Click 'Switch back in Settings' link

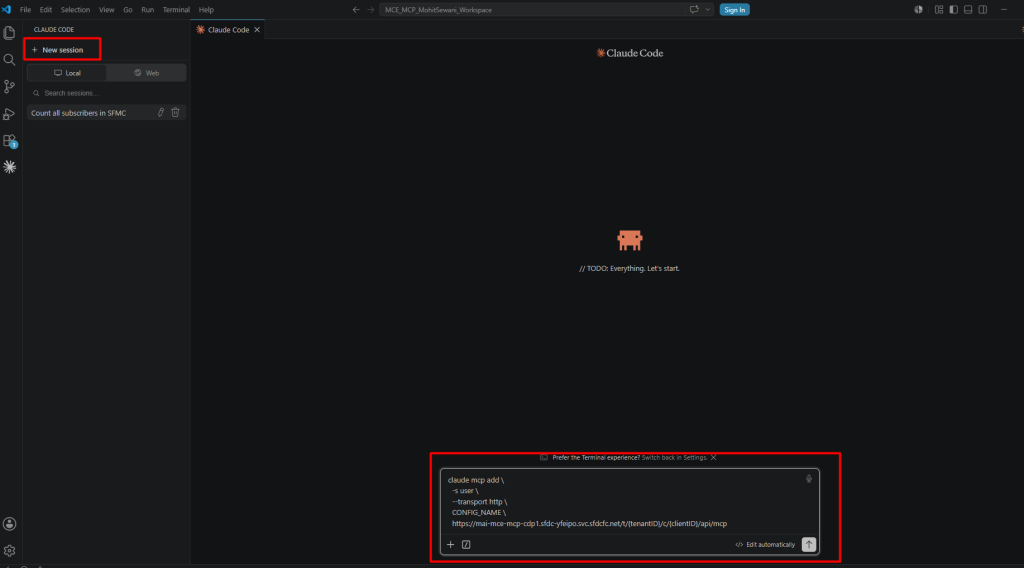(674, 458)
